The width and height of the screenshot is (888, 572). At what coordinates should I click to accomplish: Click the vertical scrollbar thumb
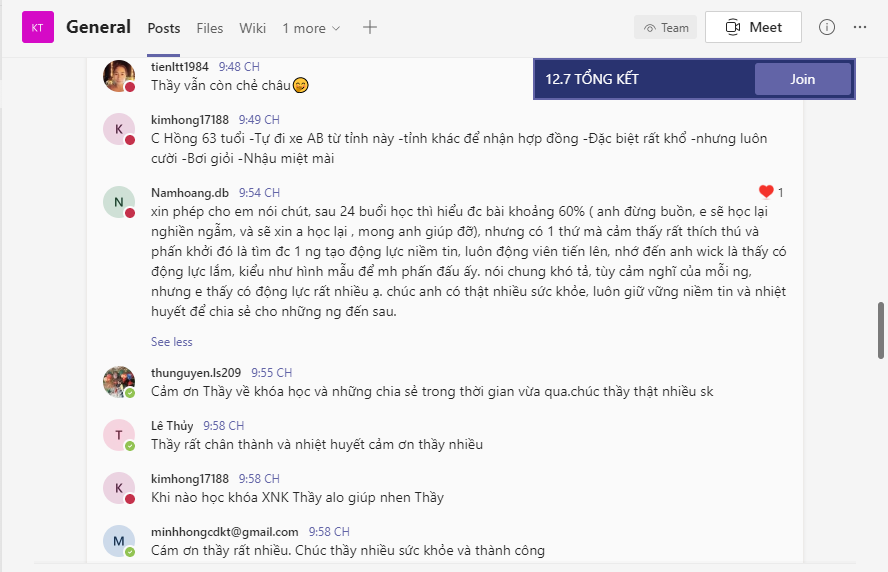881,331
